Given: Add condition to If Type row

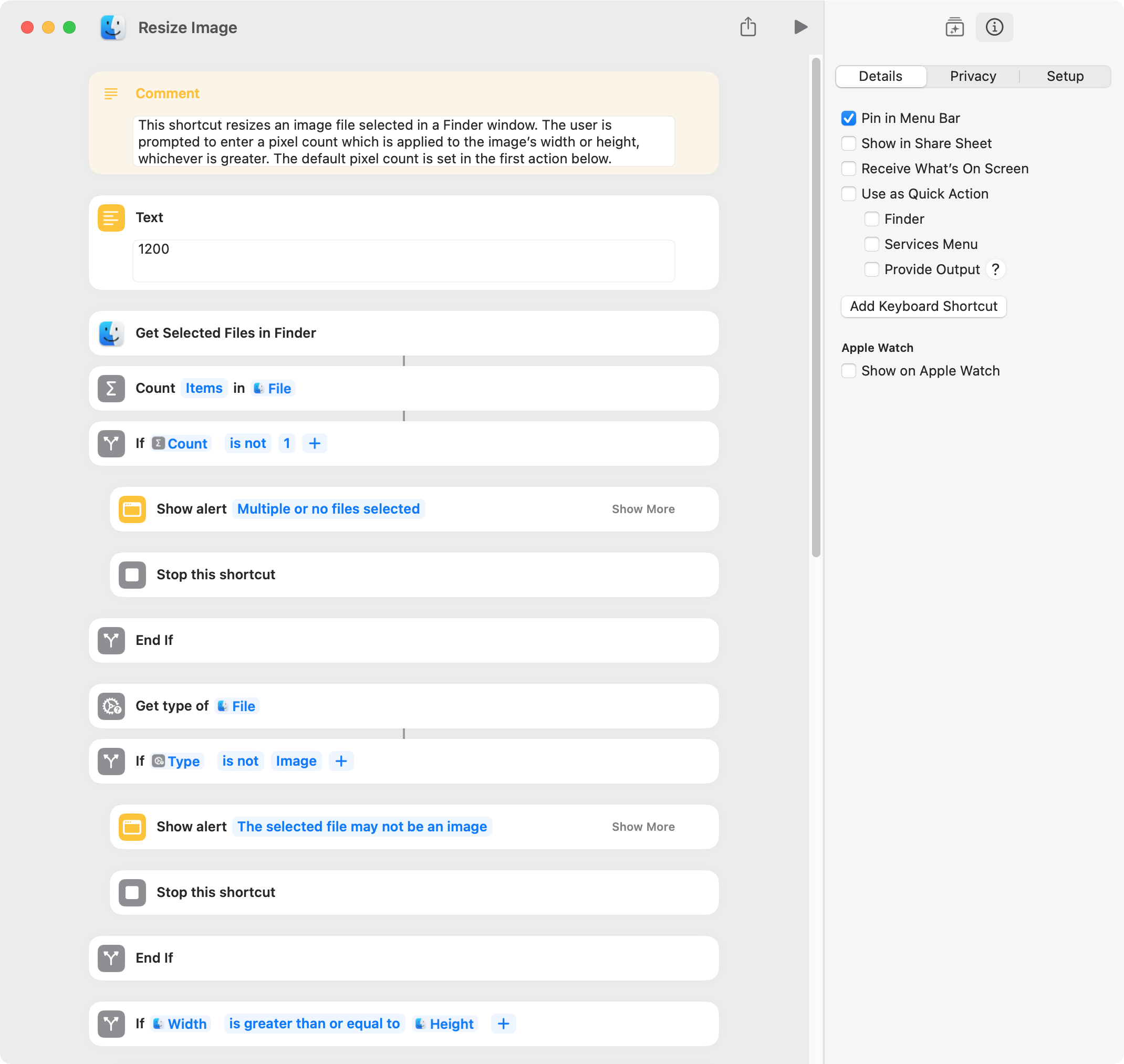Looking at the screenshot, I should (341, 761).
